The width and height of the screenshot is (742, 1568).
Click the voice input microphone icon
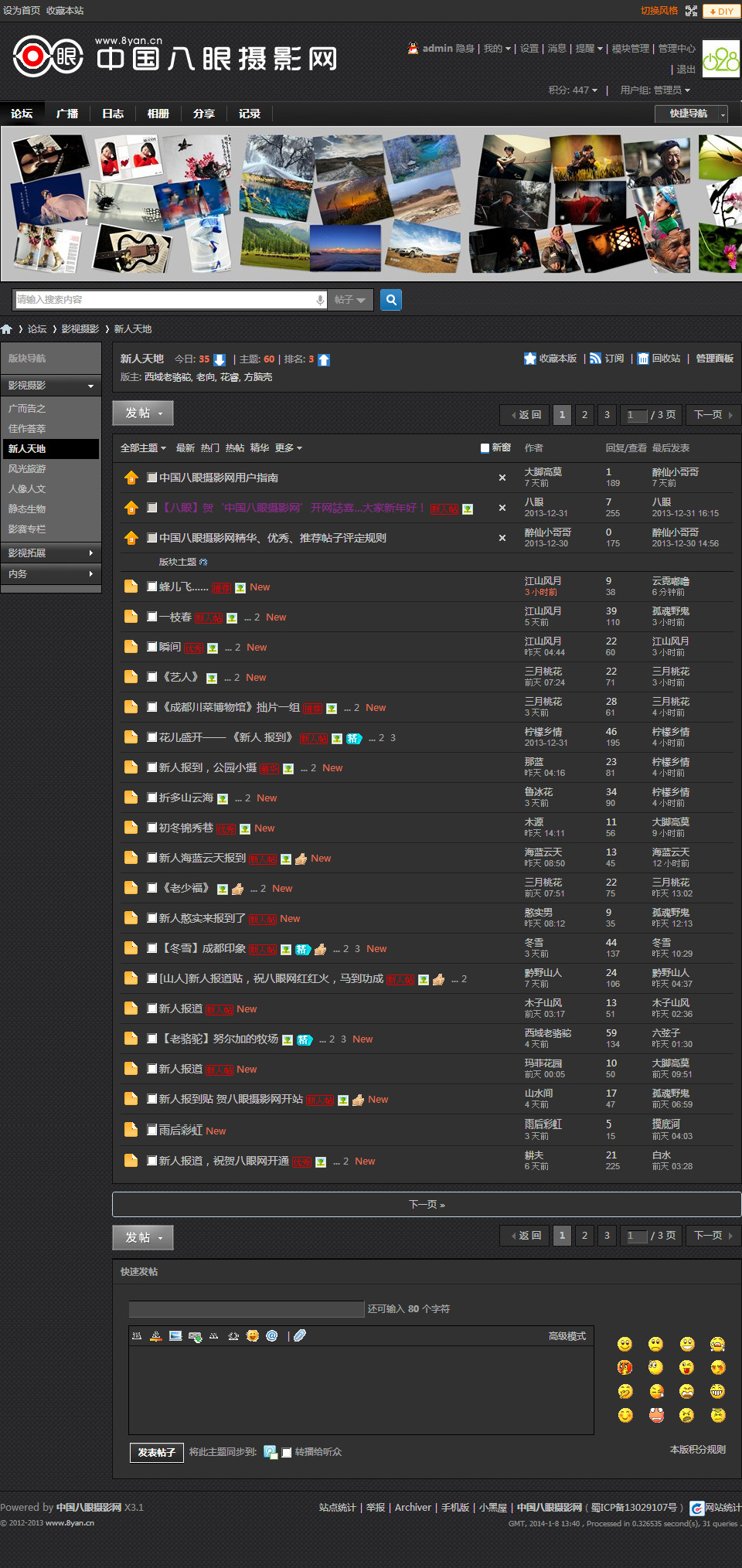[x=320, y=300]
